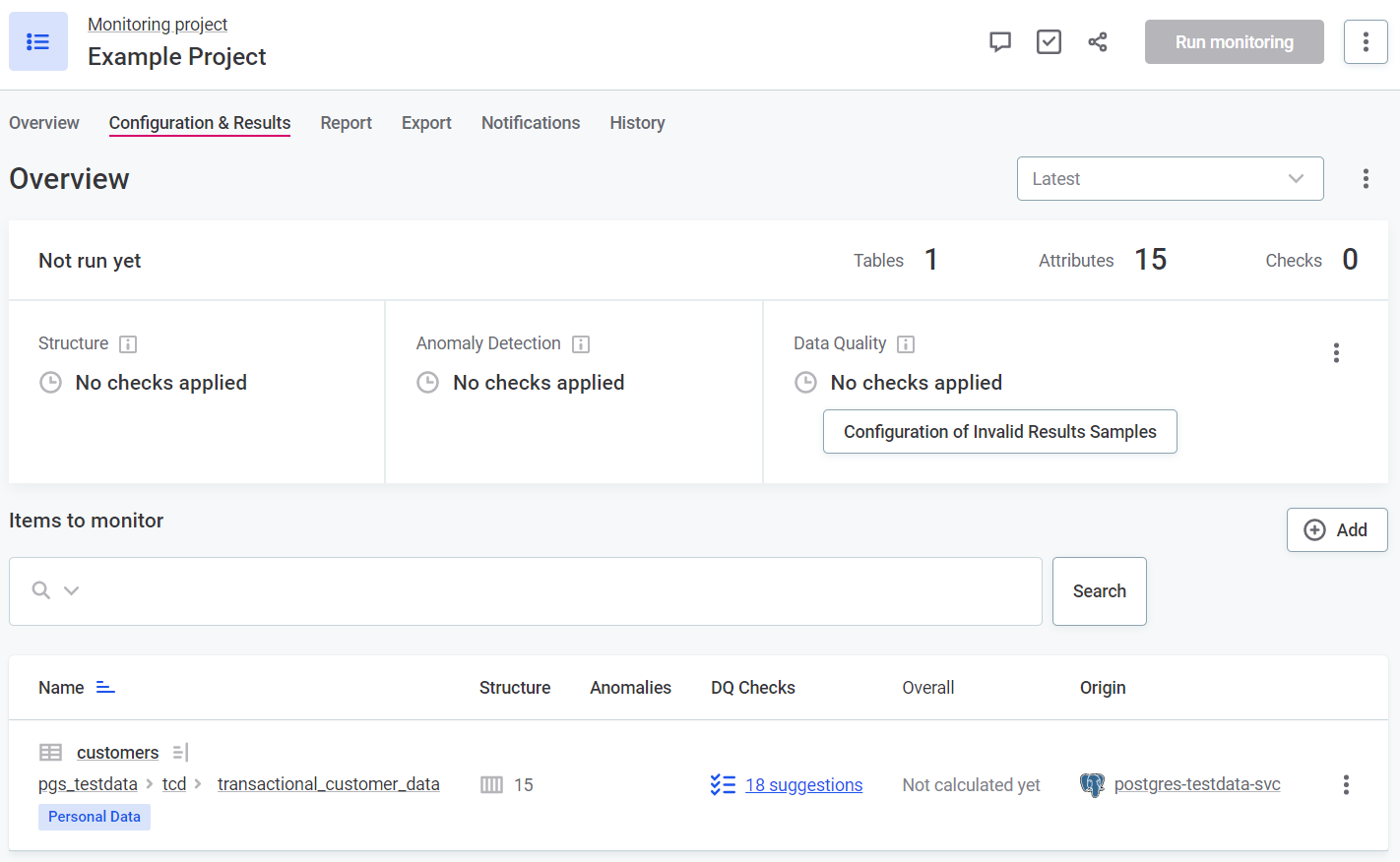Click the Run monitoring button
The image size is (1400, 862).
pyautogui.click(x=1234, y=41)
